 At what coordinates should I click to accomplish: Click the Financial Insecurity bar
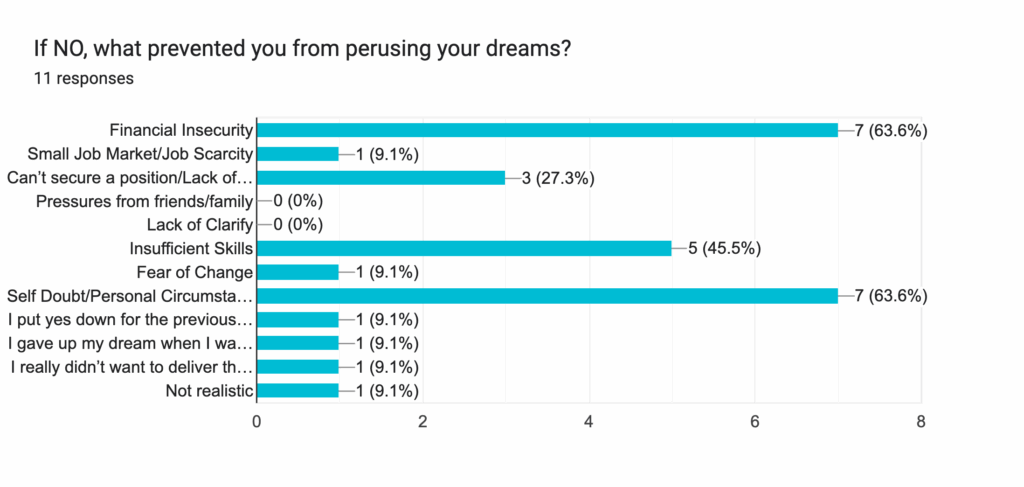tap(547, 130)
